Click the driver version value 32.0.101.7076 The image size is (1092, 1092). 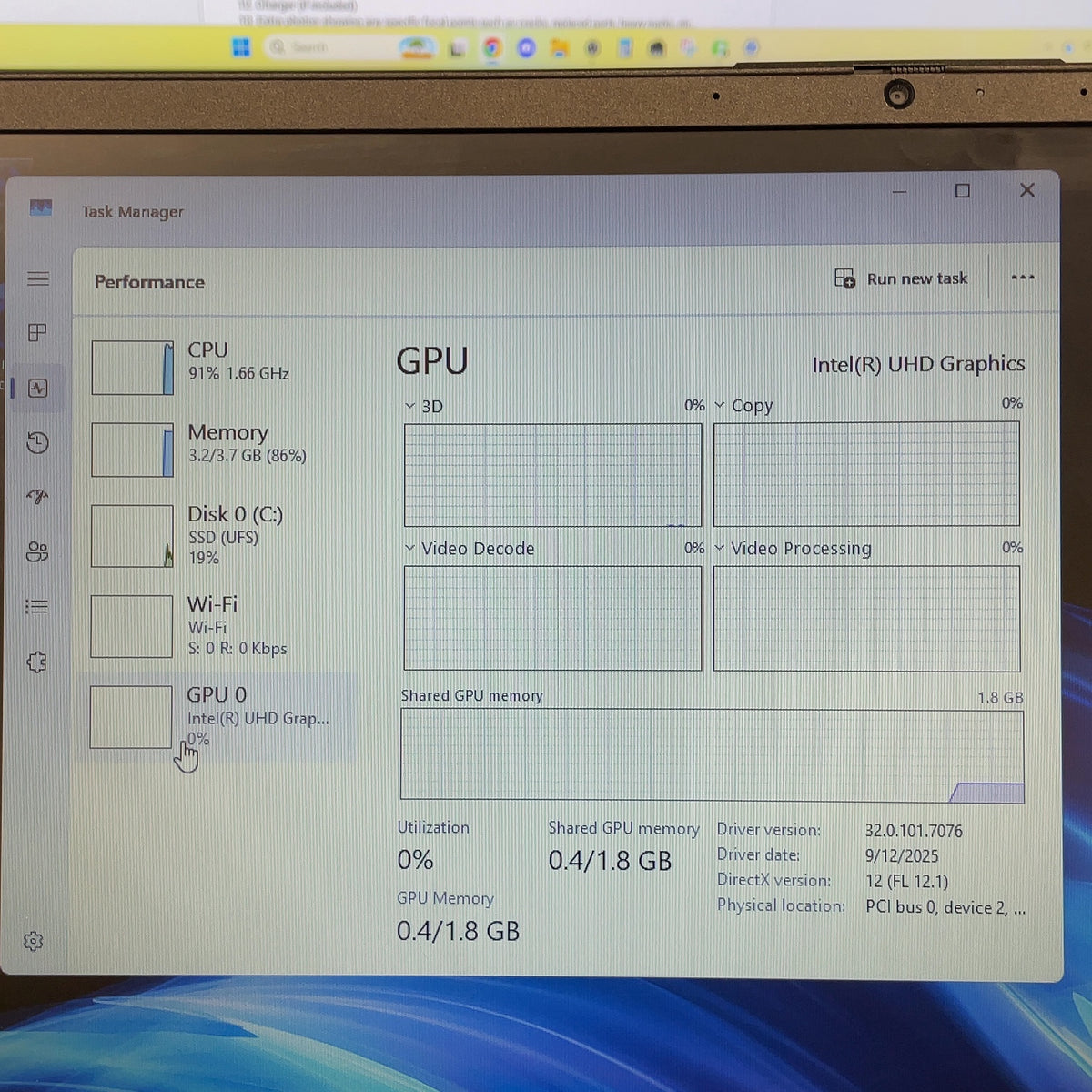pos(914,831)
